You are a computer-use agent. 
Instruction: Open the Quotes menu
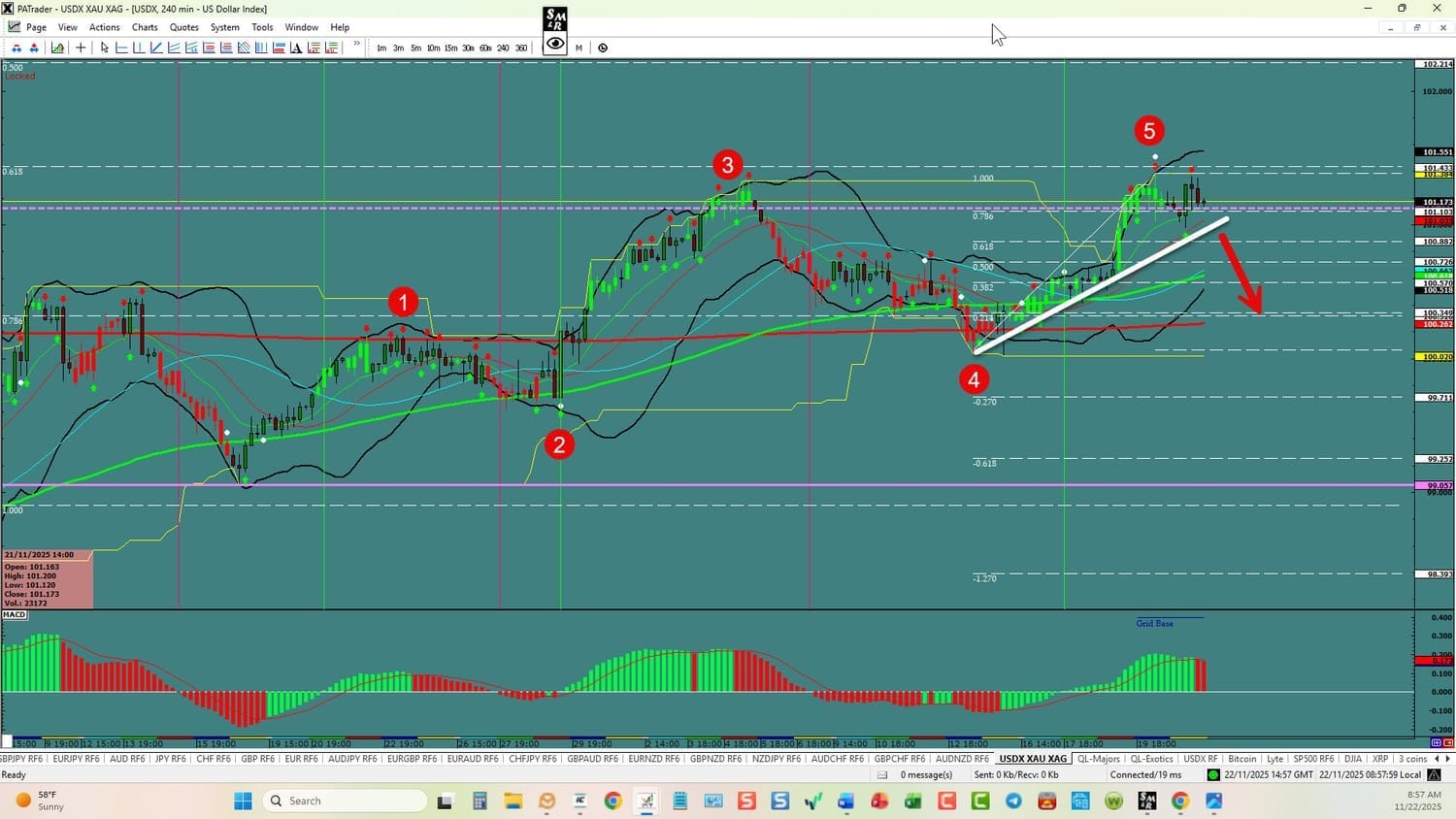[x=184, y=27]
